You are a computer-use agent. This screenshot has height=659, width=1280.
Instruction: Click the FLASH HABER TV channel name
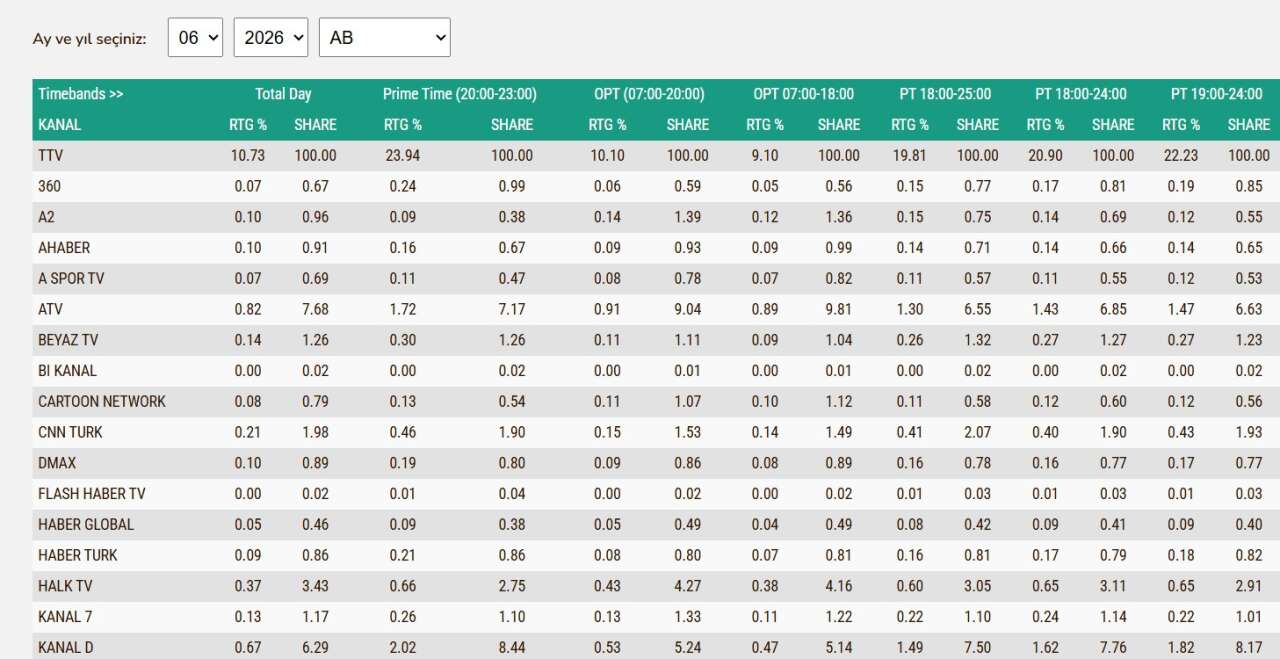(92, 494)
